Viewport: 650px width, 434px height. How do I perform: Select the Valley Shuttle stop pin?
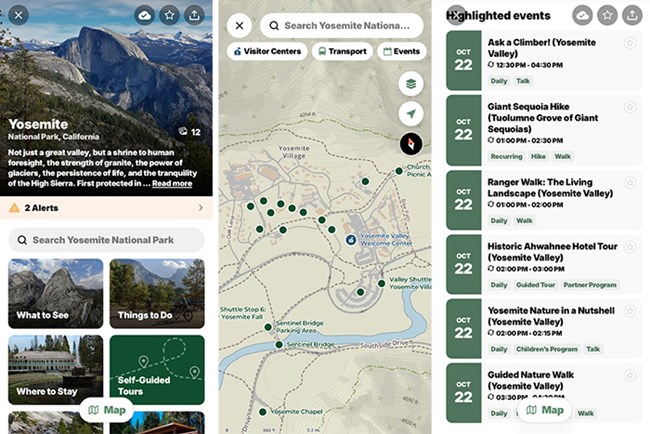(x=381, y=284)
